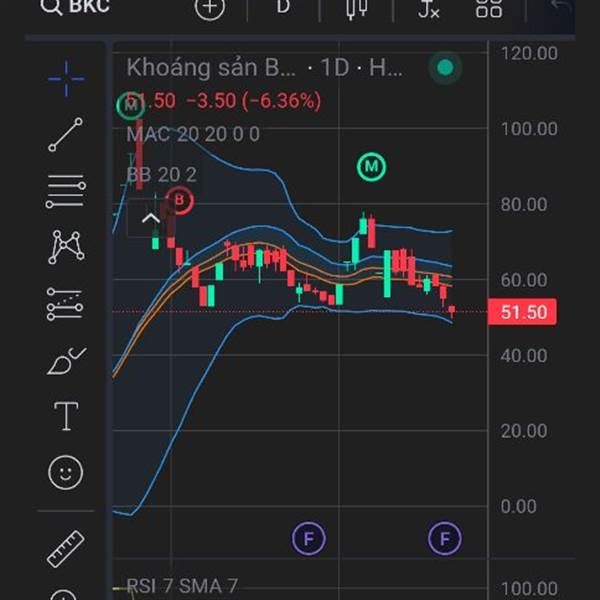Click the 1D interval label in the legend
The height and width of the screenshot is (600, 600).
pos(335,68)
